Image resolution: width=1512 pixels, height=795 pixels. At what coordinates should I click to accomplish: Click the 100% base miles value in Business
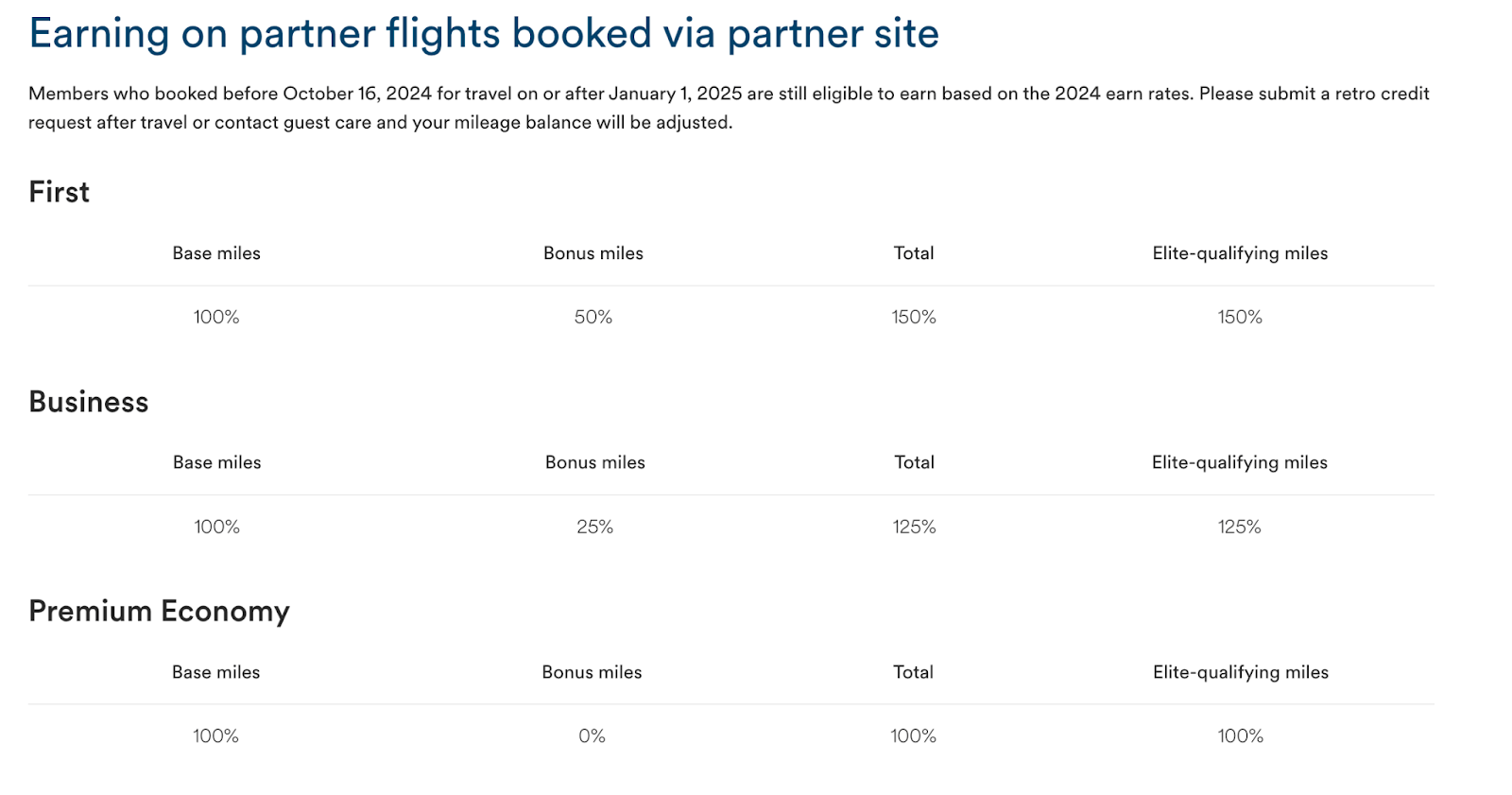coord(216,527)
